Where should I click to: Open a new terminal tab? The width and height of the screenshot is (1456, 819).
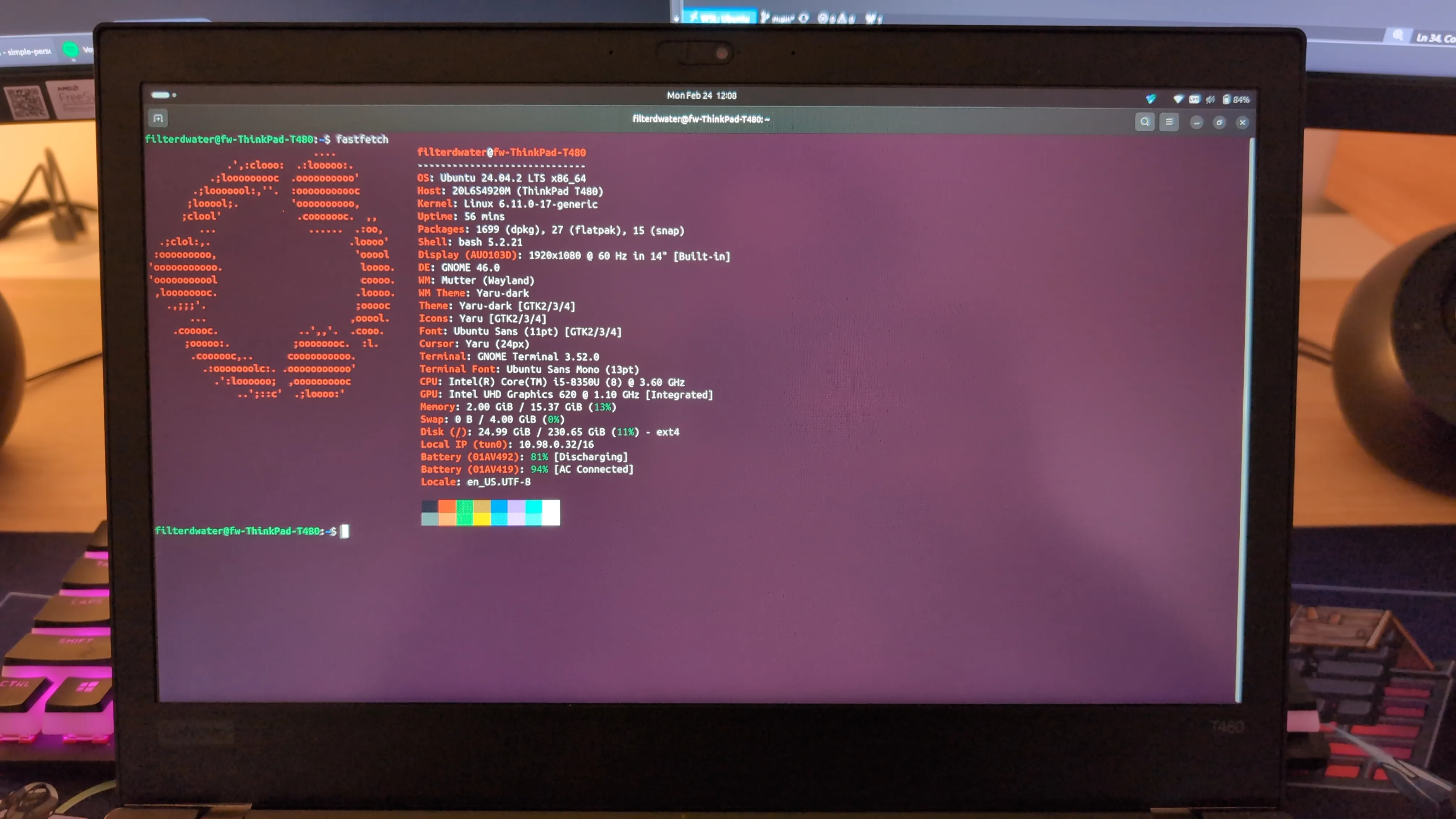tap(158, 119)
